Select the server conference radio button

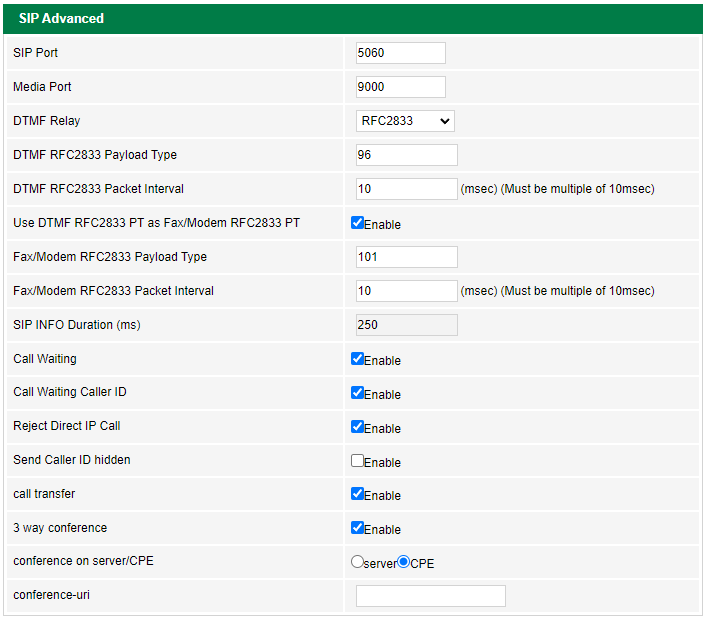[357, 562]
